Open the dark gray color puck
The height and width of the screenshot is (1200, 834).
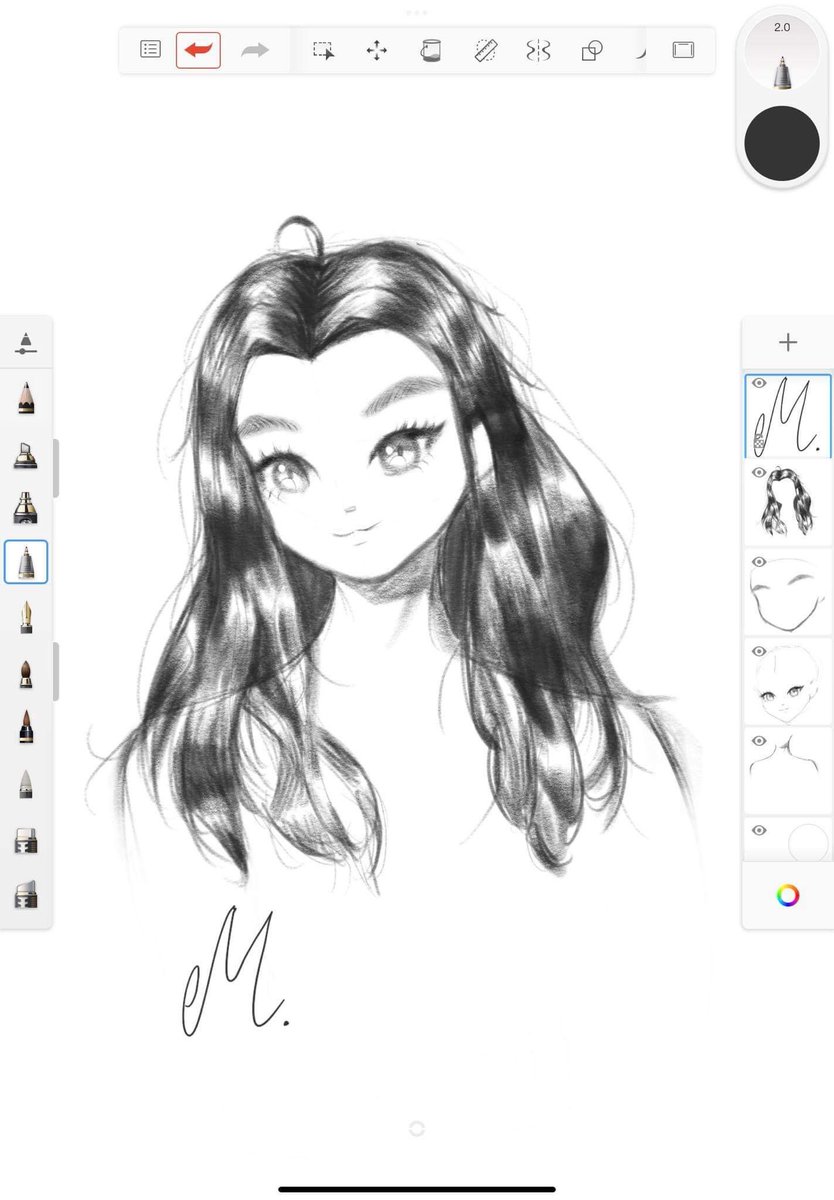pyautogui.click(x=782, y=143)
